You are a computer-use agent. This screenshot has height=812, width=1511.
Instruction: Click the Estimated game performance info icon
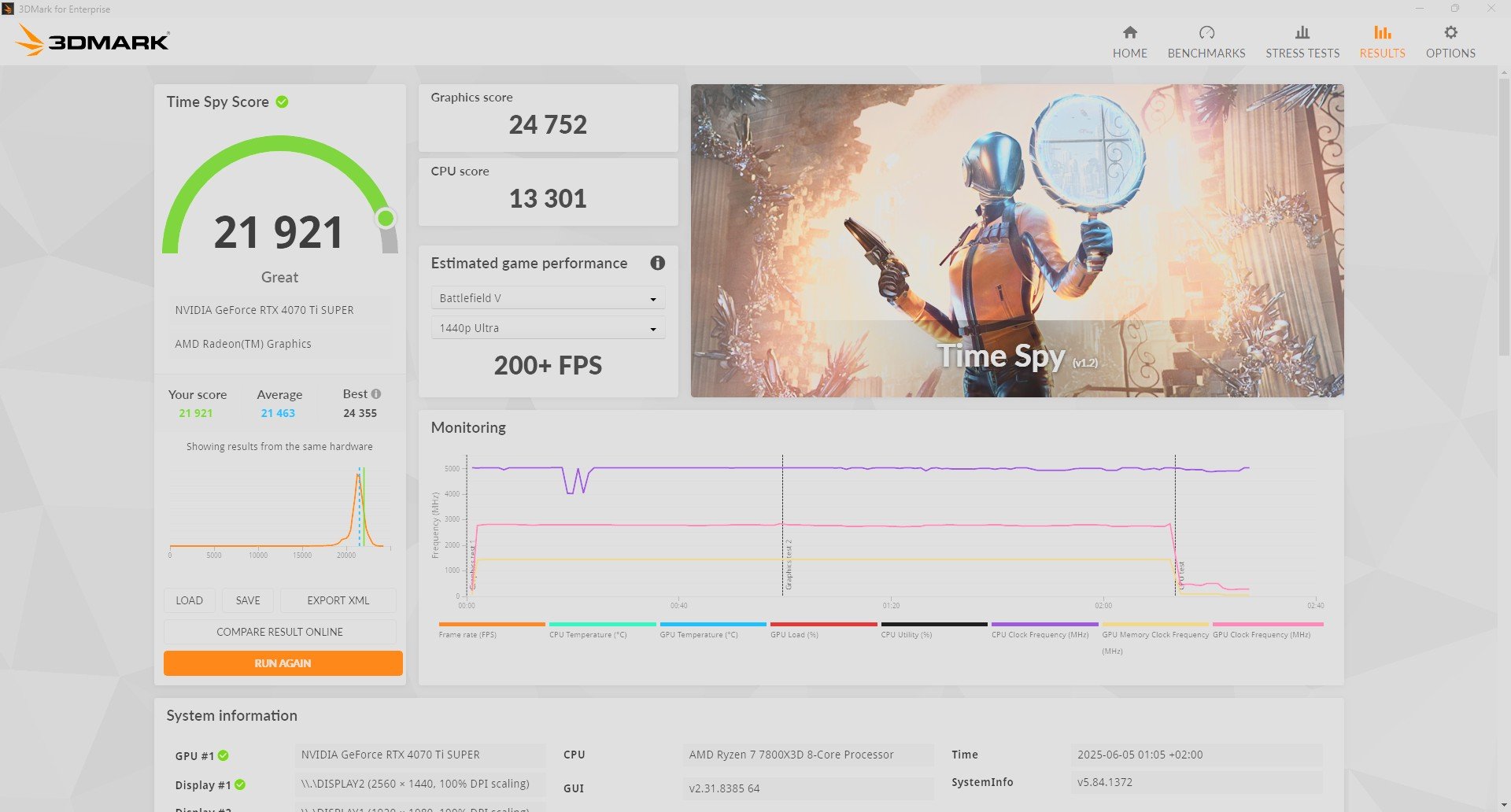pos(657,263)
